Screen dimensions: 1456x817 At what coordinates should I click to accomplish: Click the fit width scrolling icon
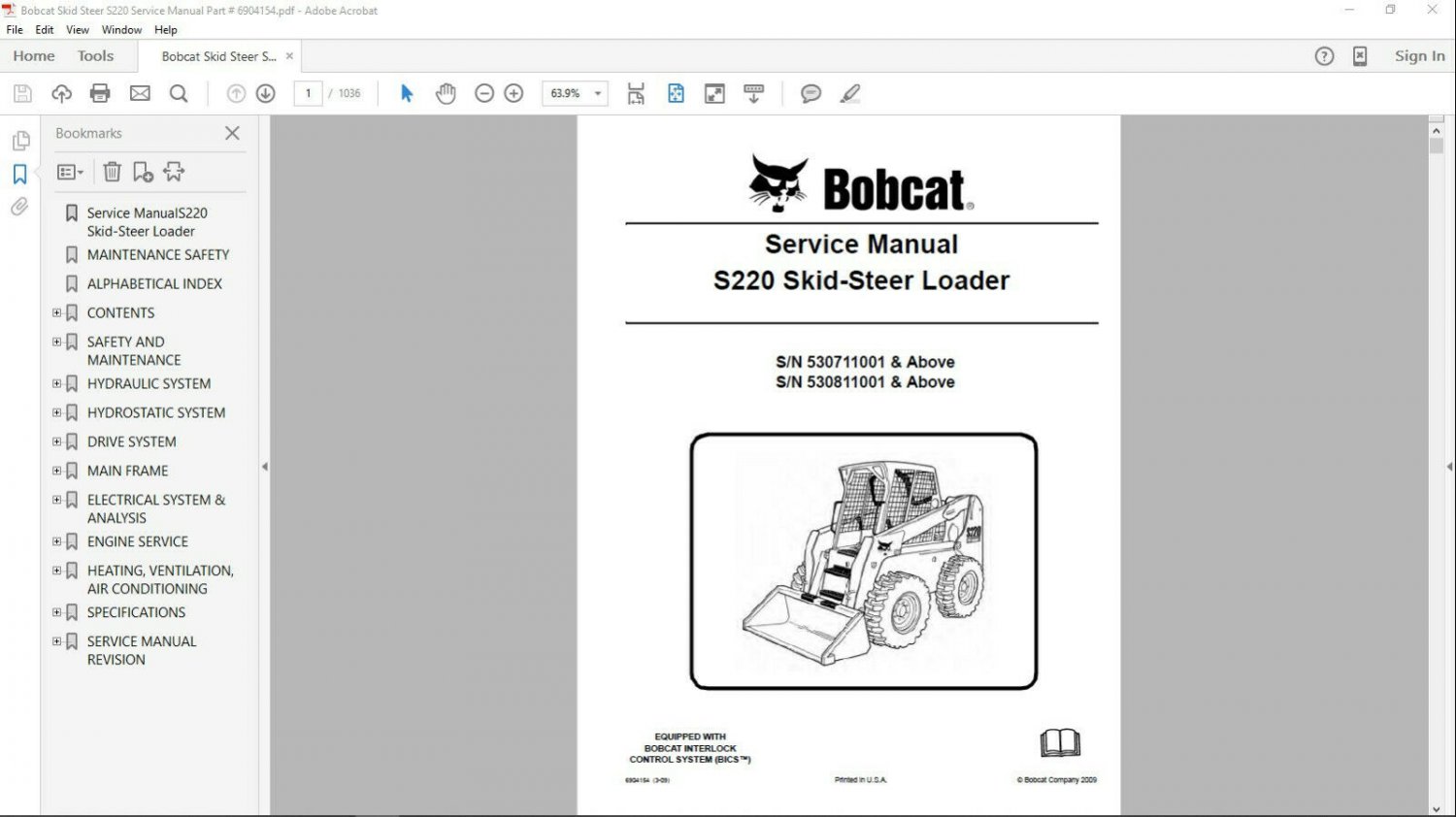coord(636,94)
